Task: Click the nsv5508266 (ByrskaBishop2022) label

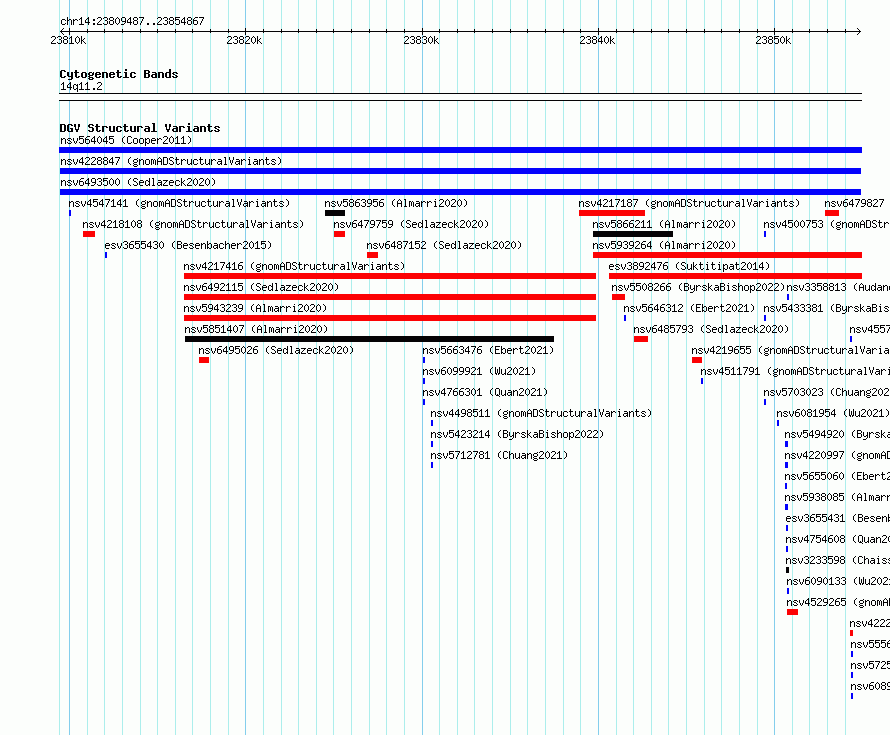Action: coord(698,287)
